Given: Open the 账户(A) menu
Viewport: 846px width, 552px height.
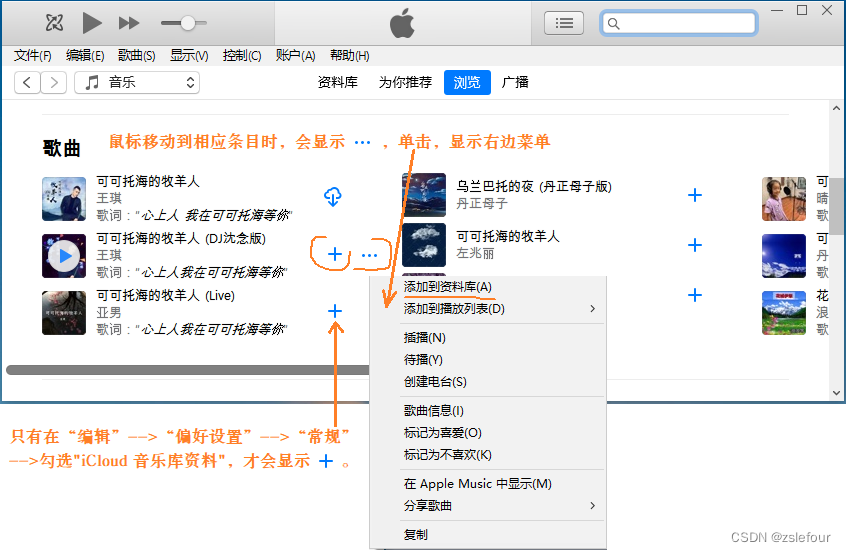Looking at the screenshot, I should pos(295,56).
